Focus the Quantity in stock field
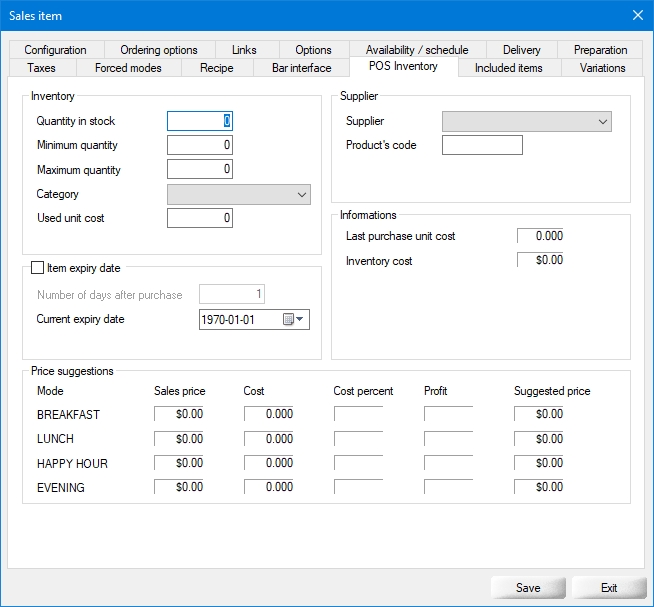654x607 pixels. click(200, 122)
